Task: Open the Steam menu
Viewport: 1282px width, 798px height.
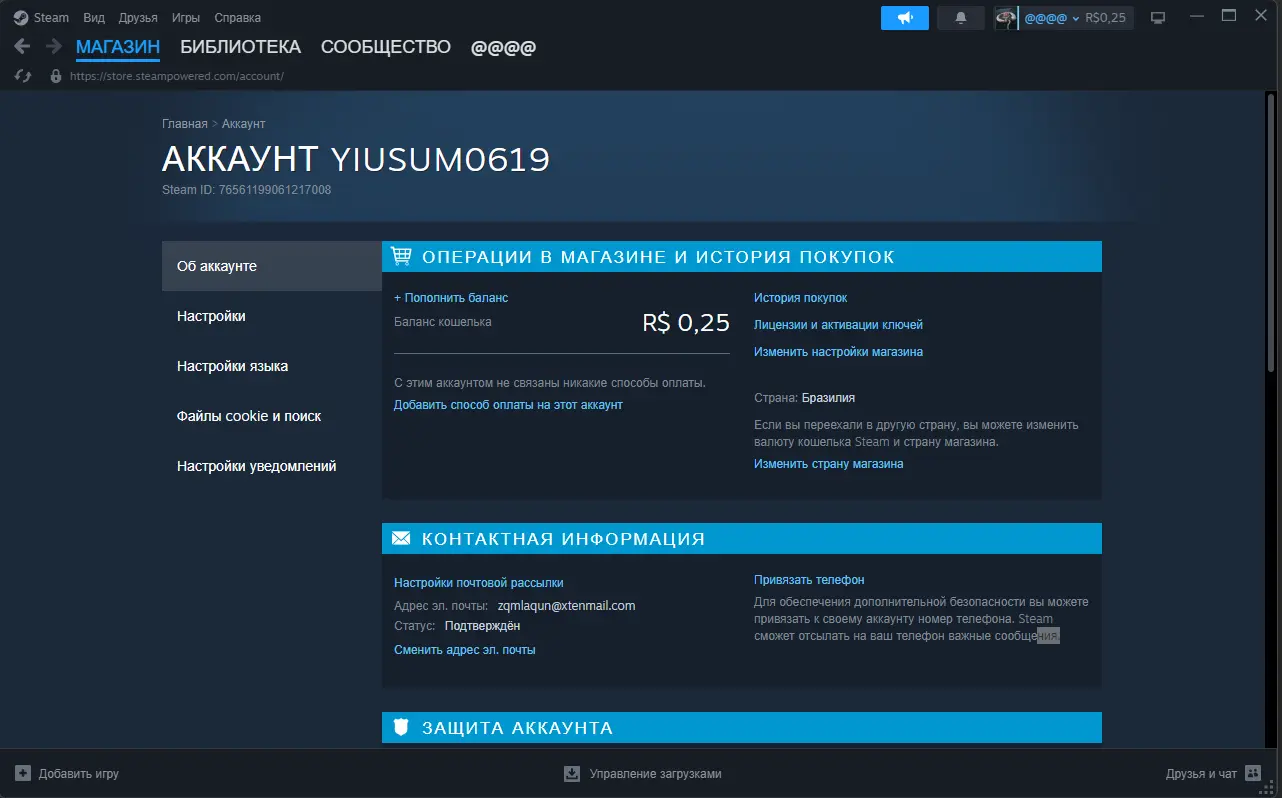Action: point(42,18)
